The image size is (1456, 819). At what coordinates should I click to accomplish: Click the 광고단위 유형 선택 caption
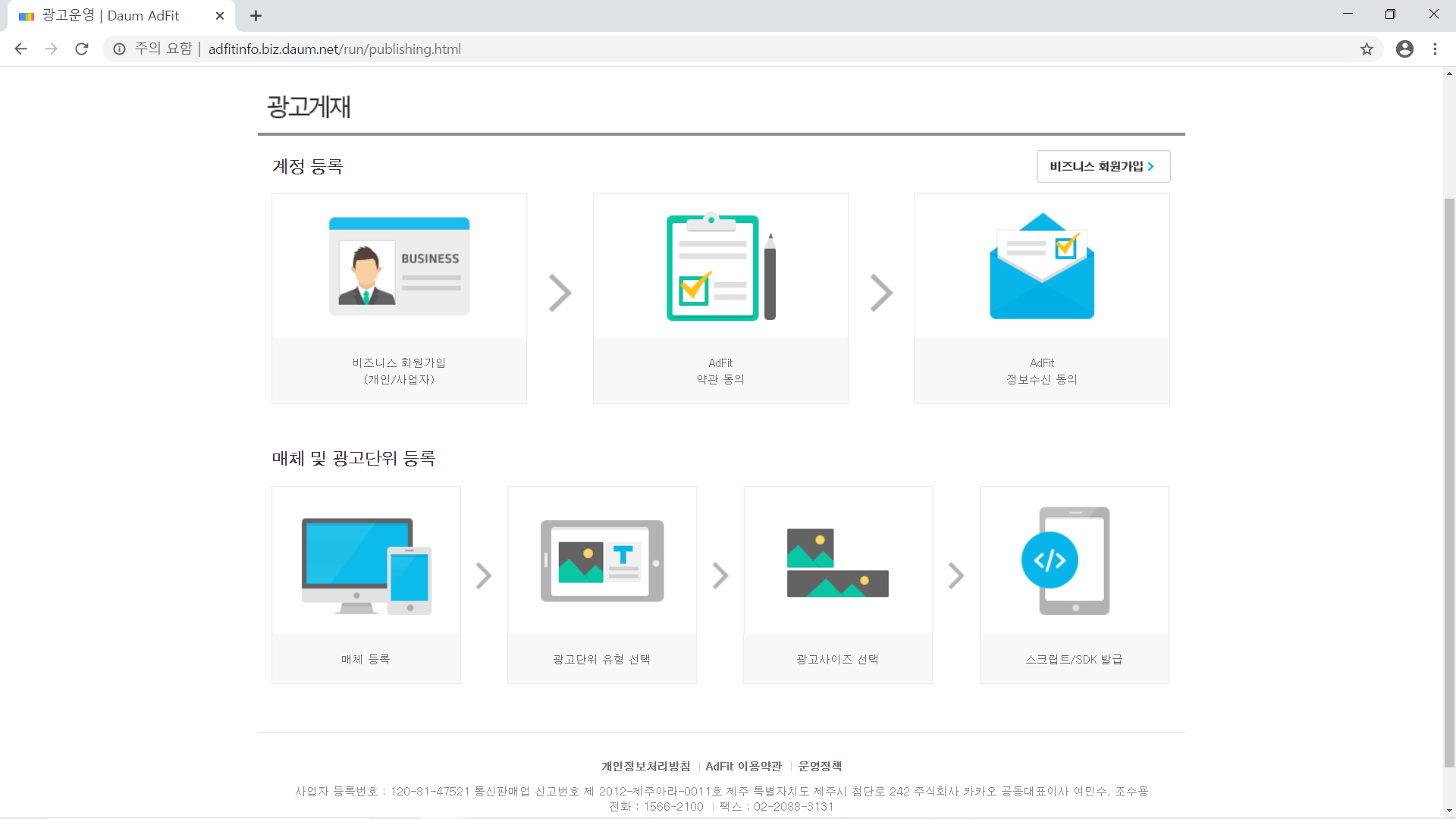point(602,660)
